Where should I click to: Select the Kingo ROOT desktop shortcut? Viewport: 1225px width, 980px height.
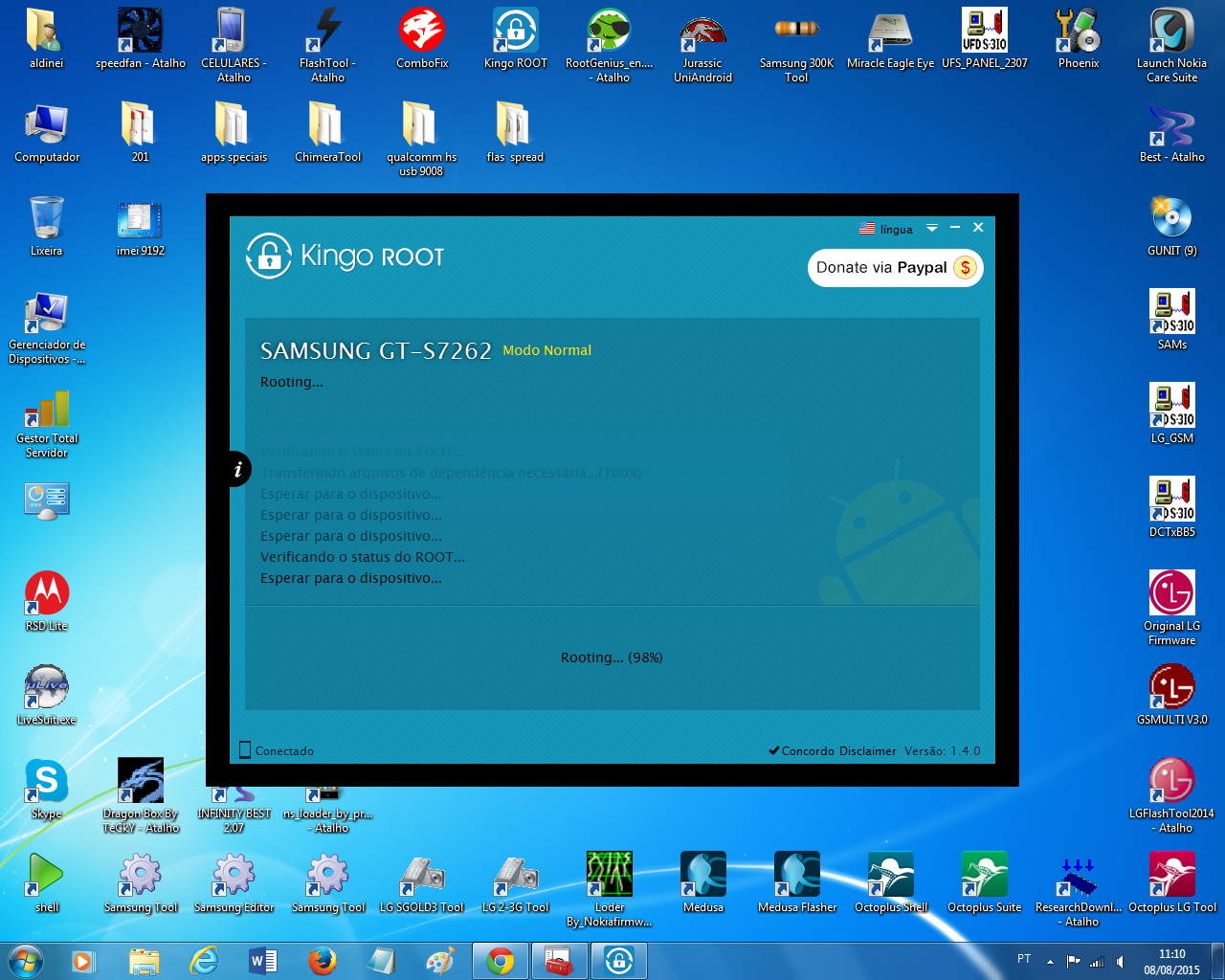pyautogui.click(x=516, y=39)
